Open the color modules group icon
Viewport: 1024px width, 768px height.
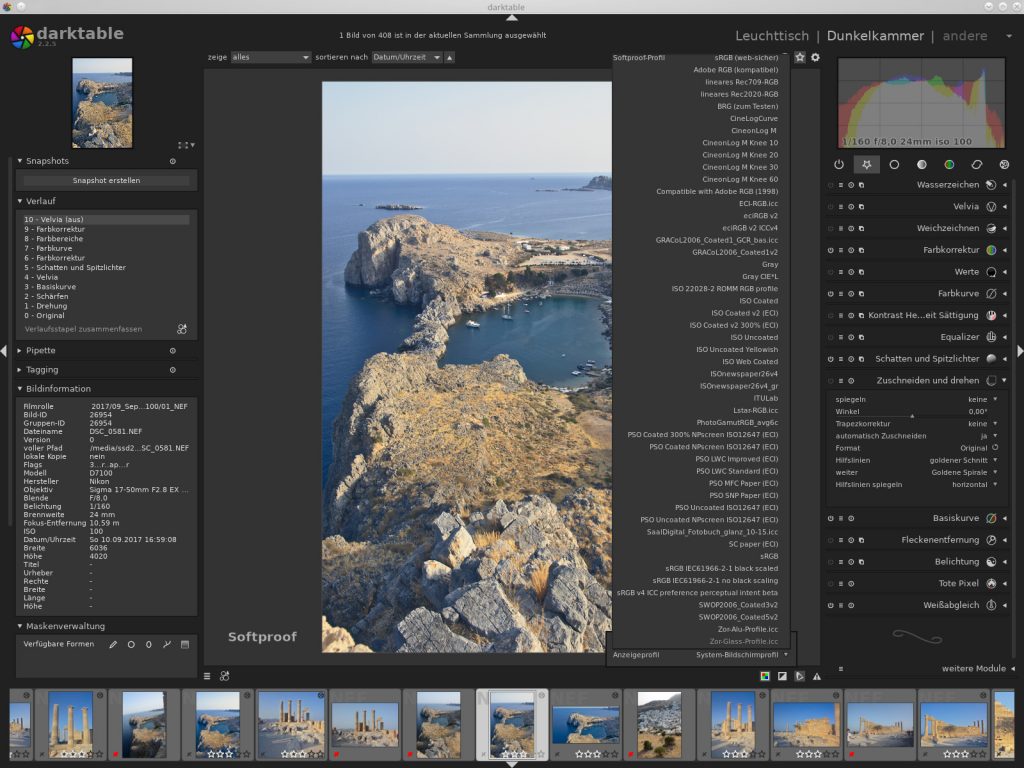(949, 164)
